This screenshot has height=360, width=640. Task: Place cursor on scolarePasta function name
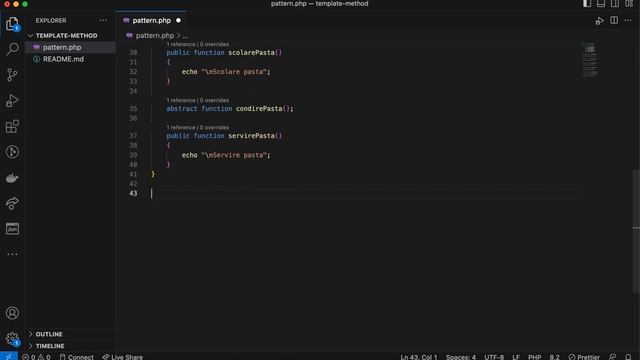pos(251,53)
